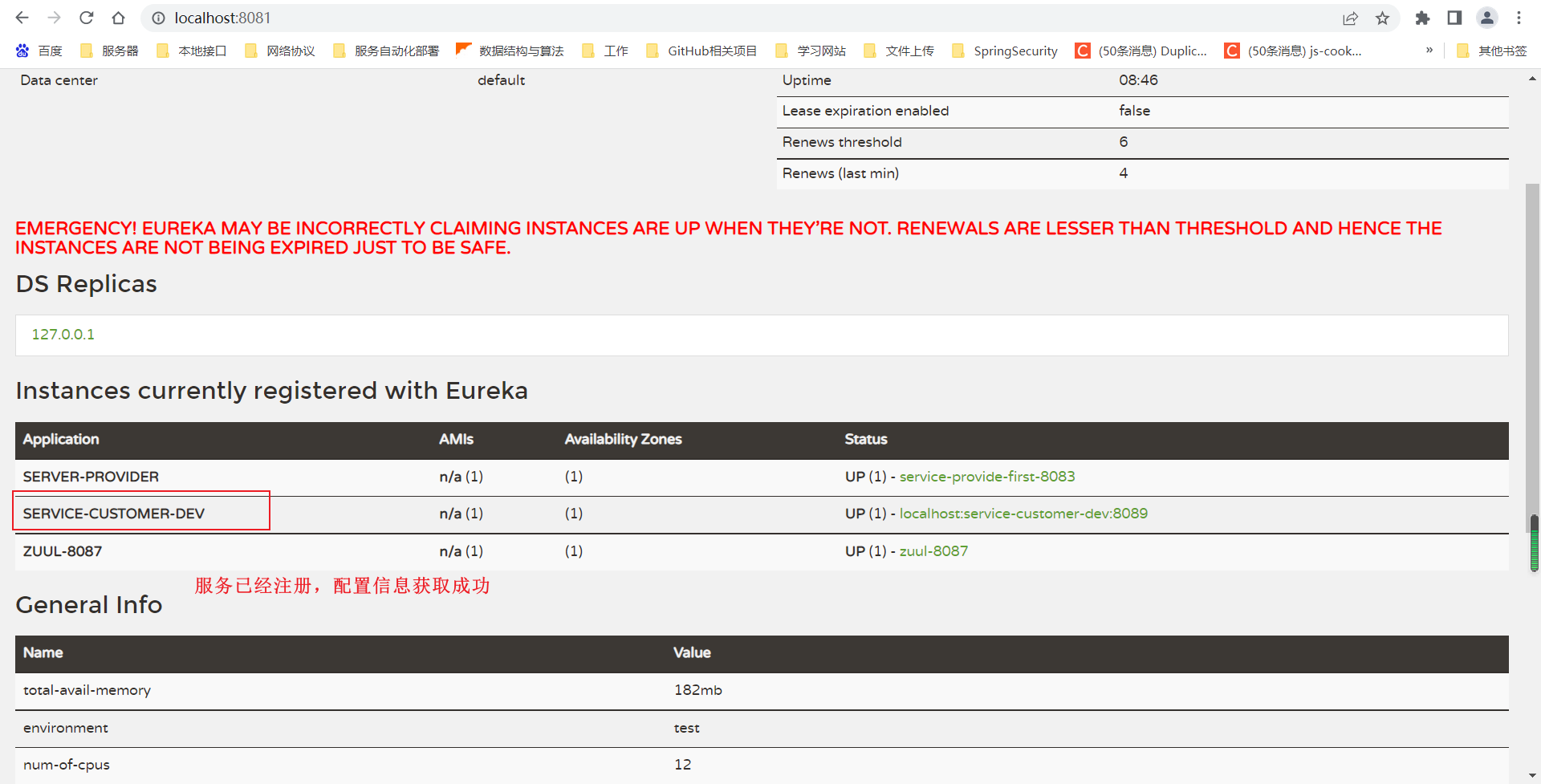Click the scrollbar up arrow
The width and height of the screenshot is (1541, 784).
1532,79
